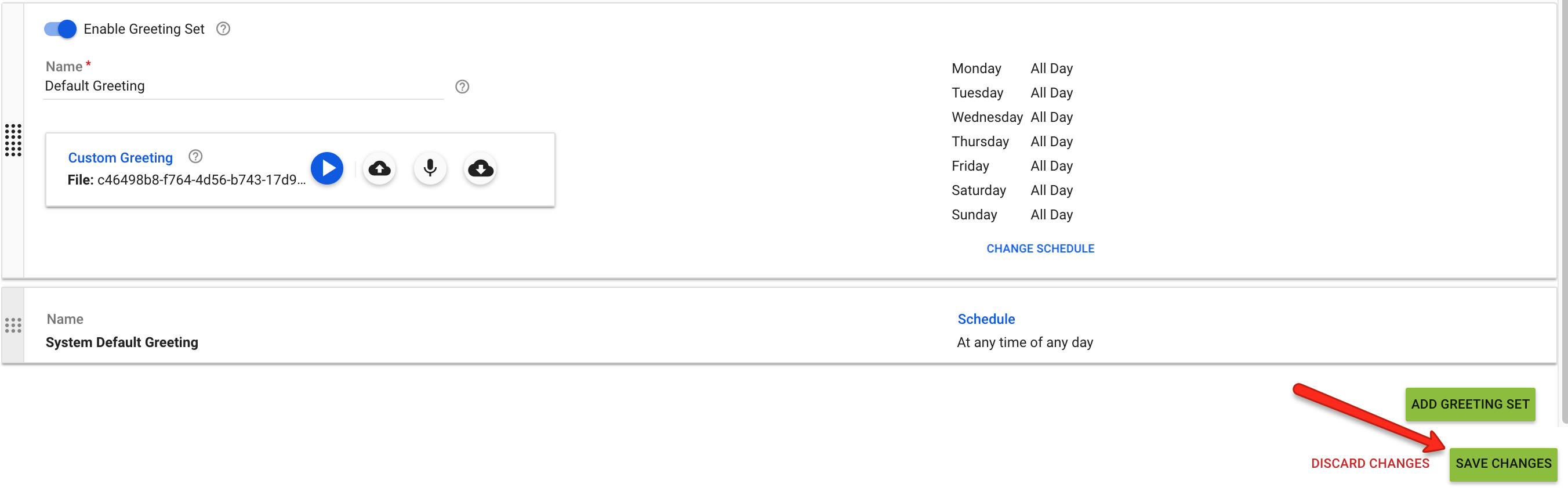Click the microphone record greeting icon

click(x=430, y=168)
